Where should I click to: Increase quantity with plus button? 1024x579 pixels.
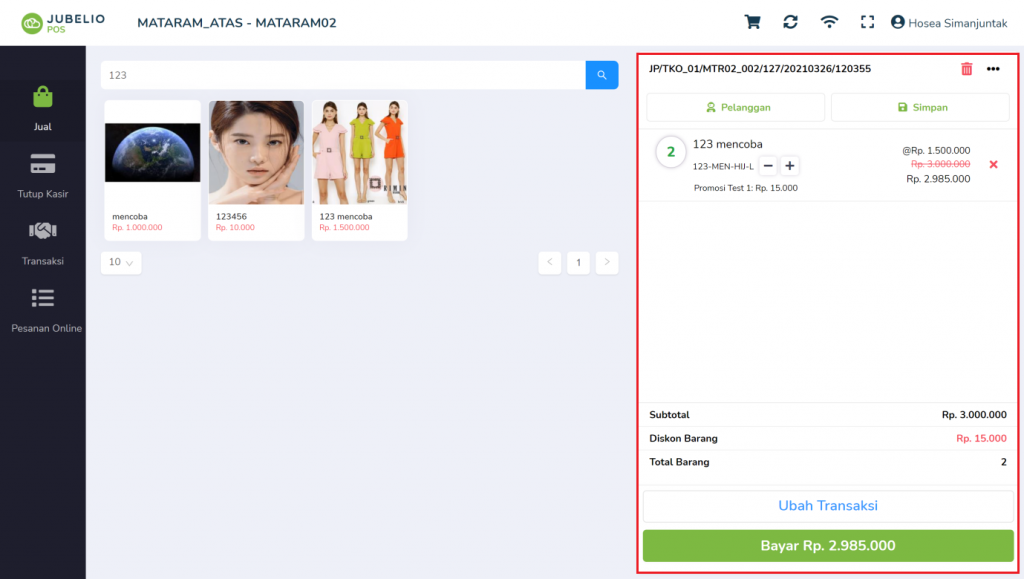click(x=790, y=166)
